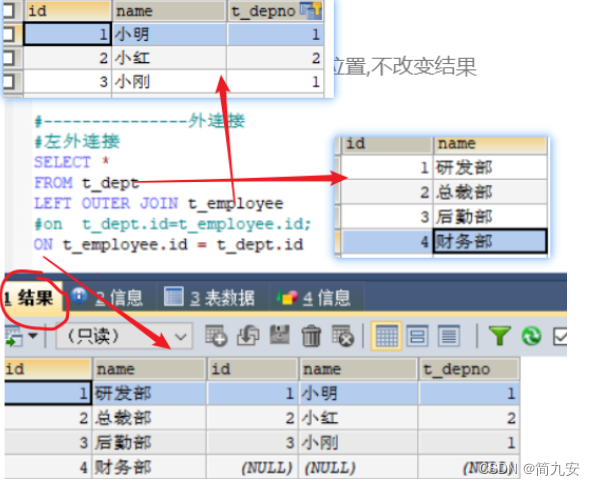The width and height of the screenshot is (595, 486).
Task: Click the id column header in employee table
Action: click(x=68, y=11)
